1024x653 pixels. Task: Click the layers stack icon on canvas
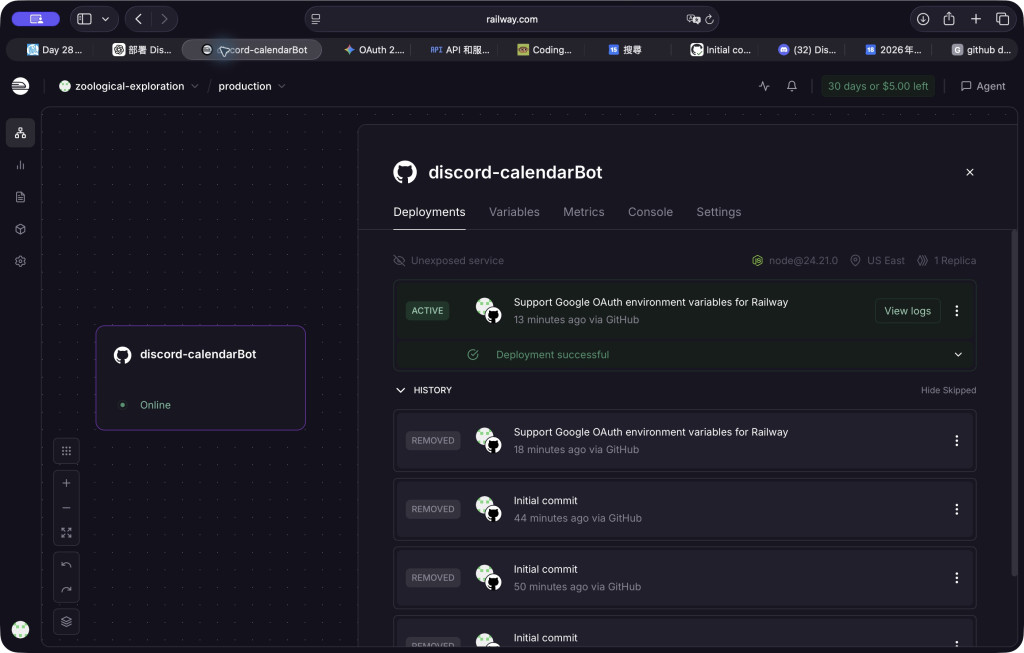[66, 622]
